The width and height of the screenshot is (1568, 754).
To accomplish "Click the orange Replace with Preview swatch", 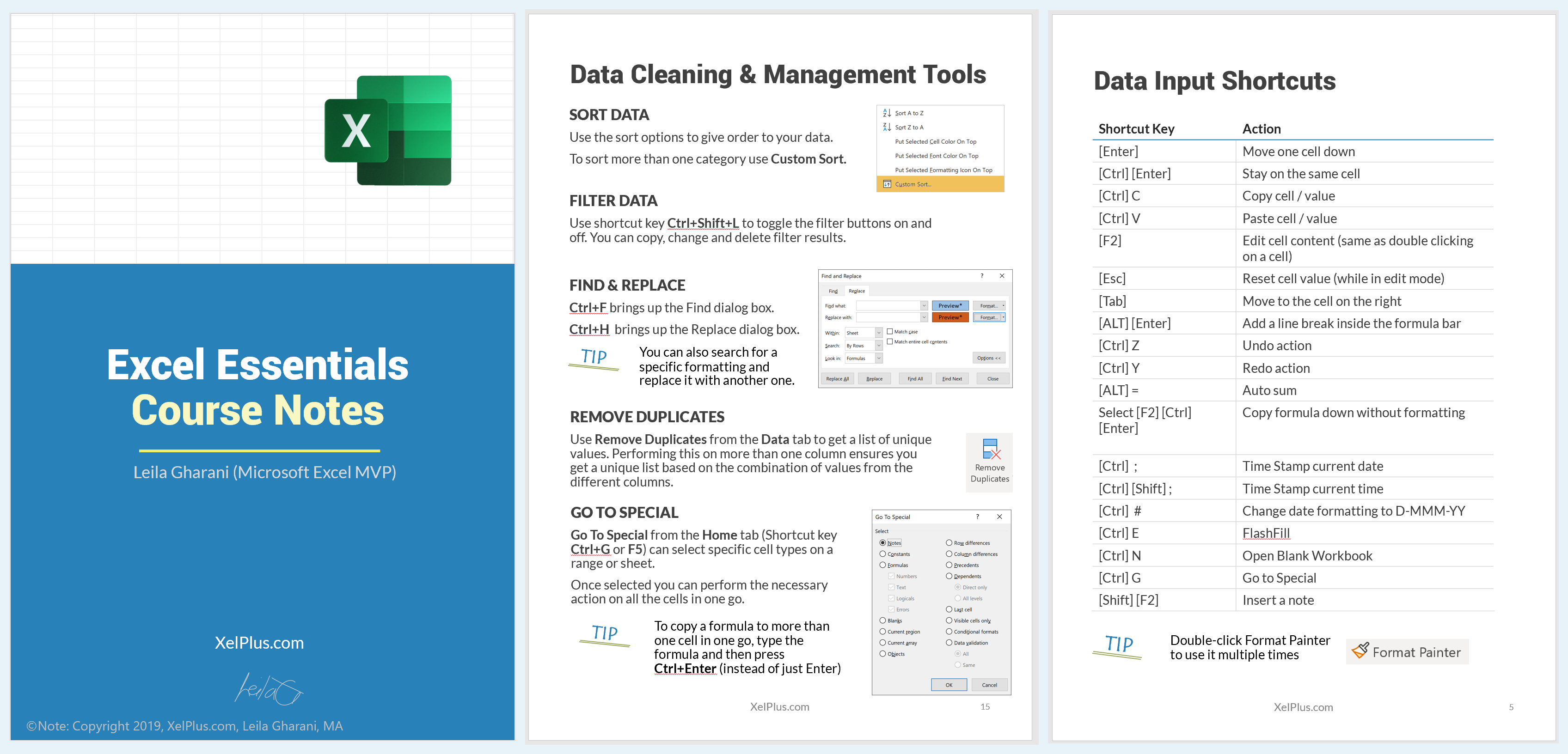I will tap(950, 317).
